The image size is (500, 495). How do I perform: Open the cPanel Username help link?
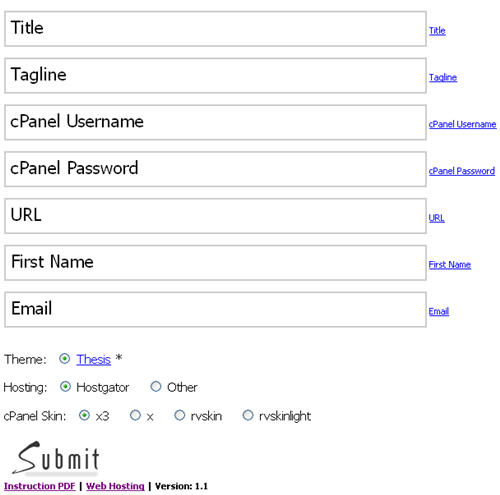coord(462,124)
